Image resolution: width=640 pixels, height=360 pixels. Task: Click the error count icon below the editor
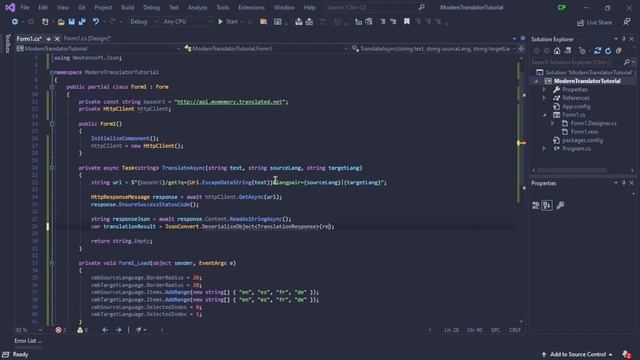[58, 330]
